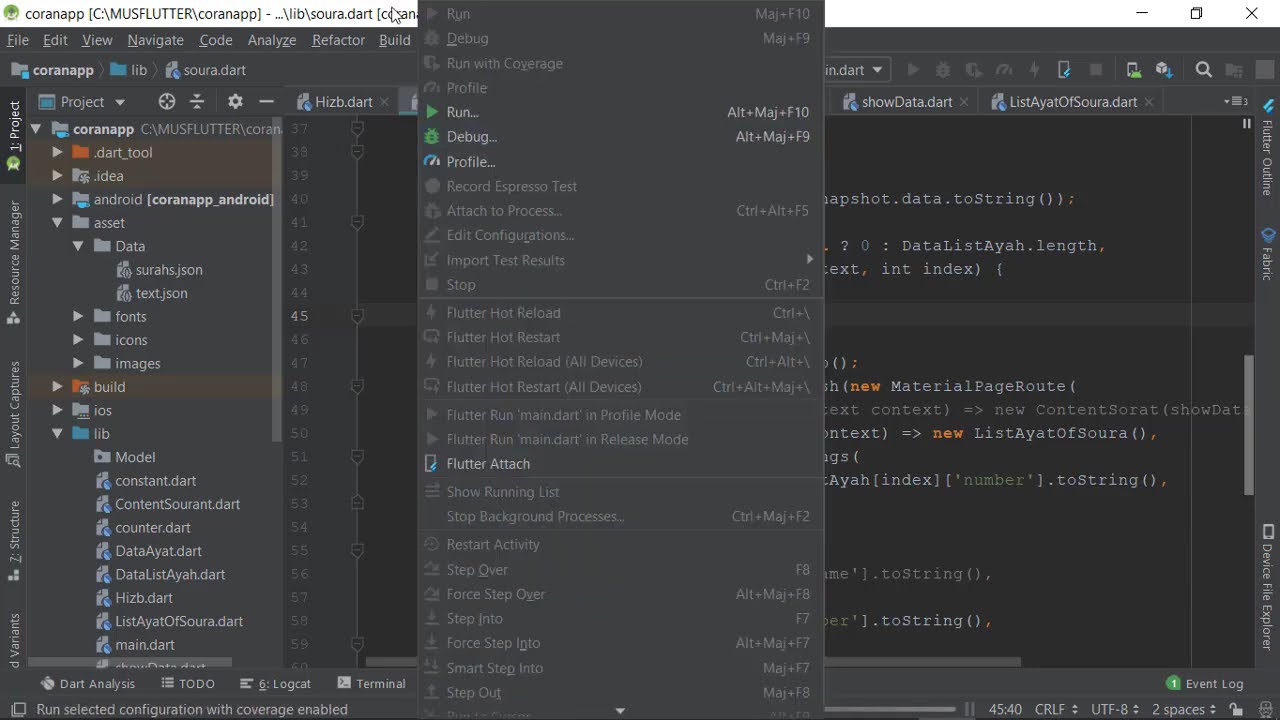Collapse the coranapp root folder
Viewport: 1280px width, 720px height.
coord(36,129)
